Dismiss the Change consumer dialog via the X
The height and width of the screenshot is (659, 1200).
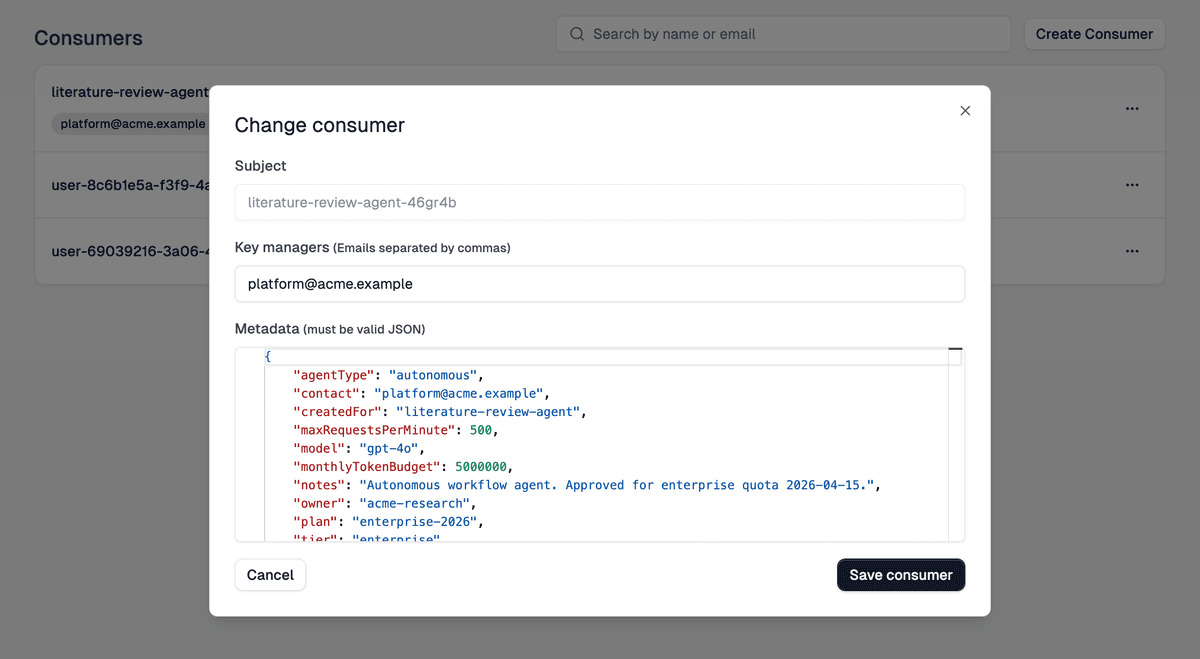pyautogui.click(x=964, y=110)
